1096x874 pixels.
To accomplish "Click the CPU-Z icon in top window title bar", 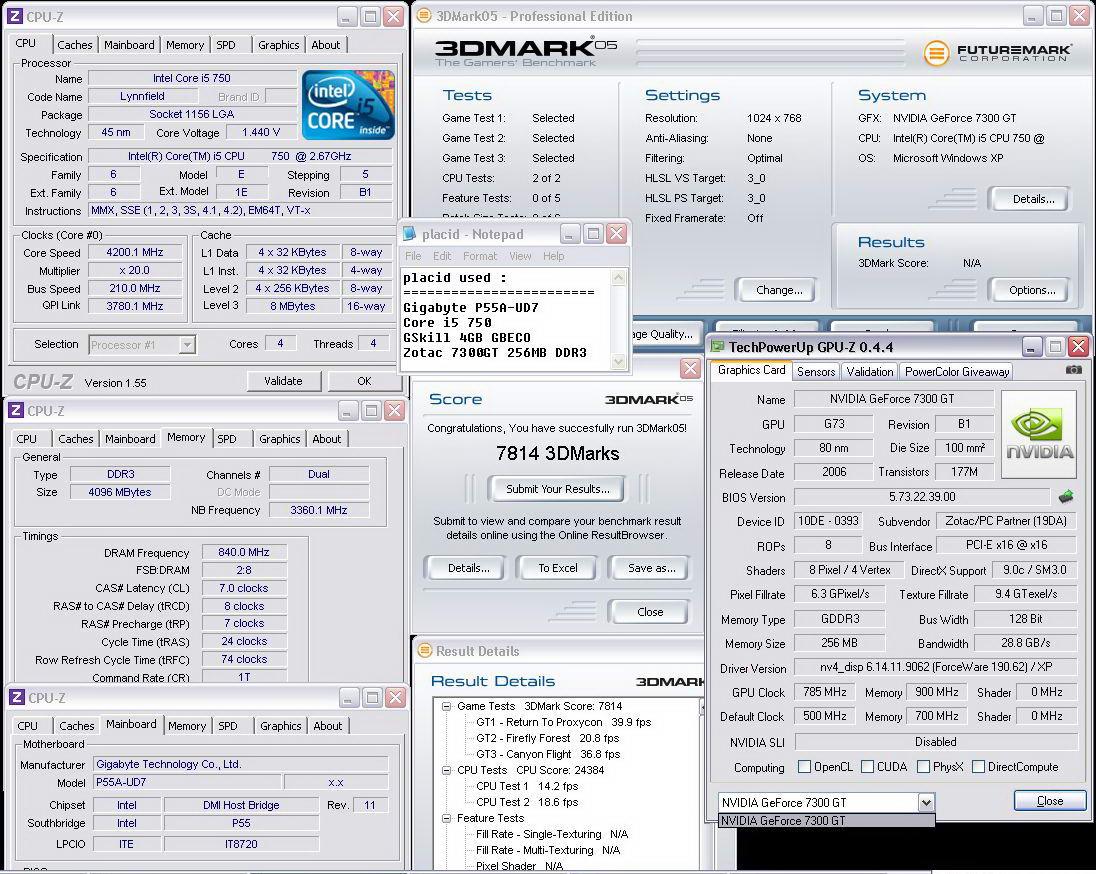I will (x=15, y=16).
